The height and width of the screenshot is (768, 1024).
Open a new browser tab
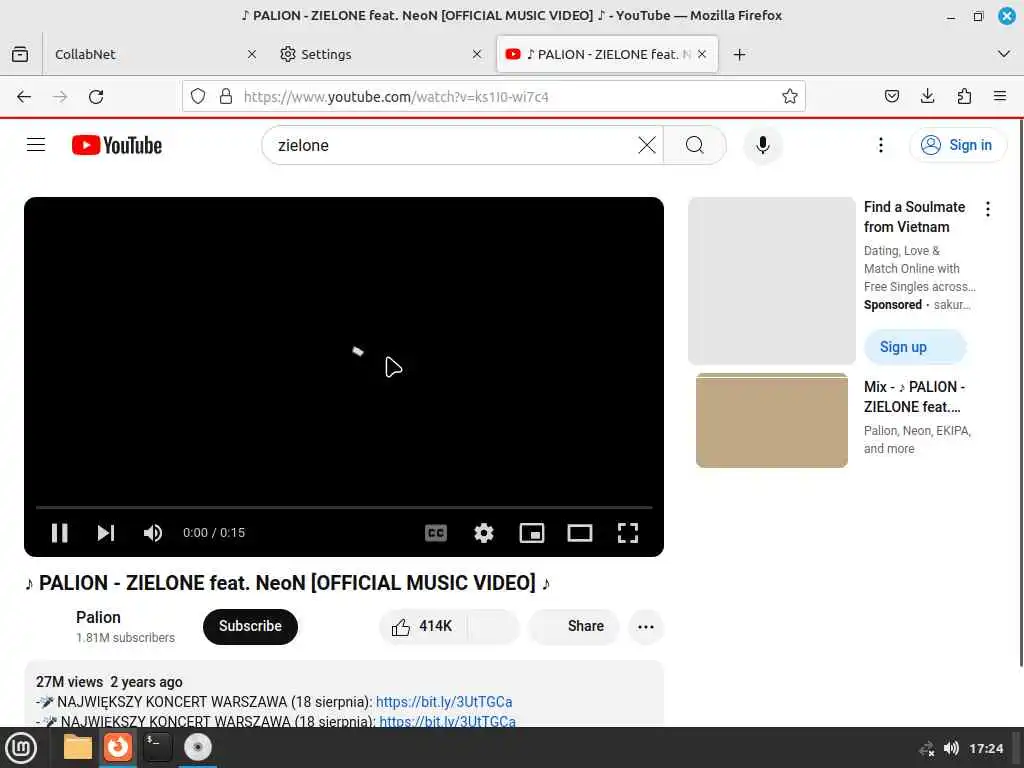click(739, 54)
